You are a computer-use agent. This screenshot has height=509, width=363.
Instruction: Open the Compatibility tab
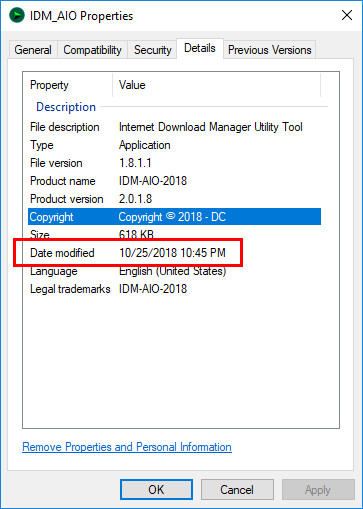click(92, 50)
